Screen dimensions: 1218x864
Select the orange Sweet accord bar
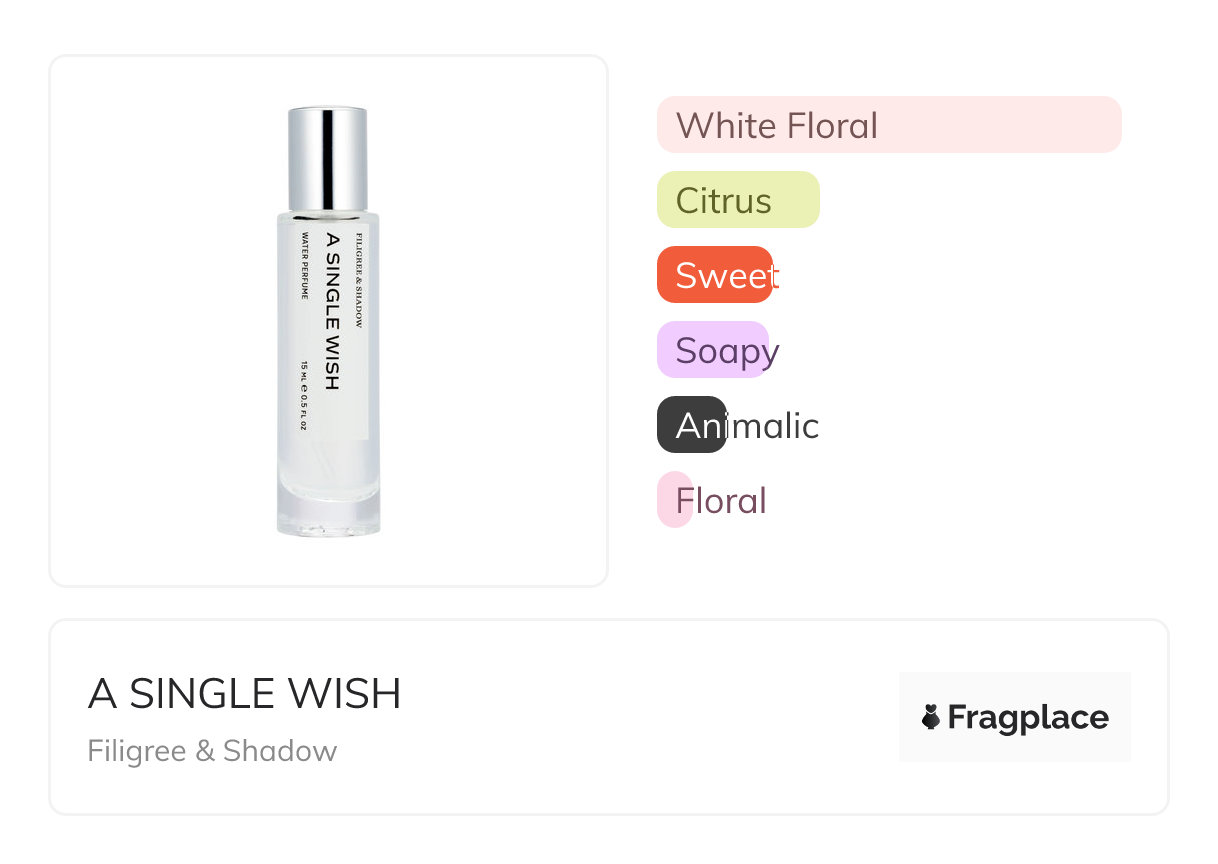[x=715, y=275]
